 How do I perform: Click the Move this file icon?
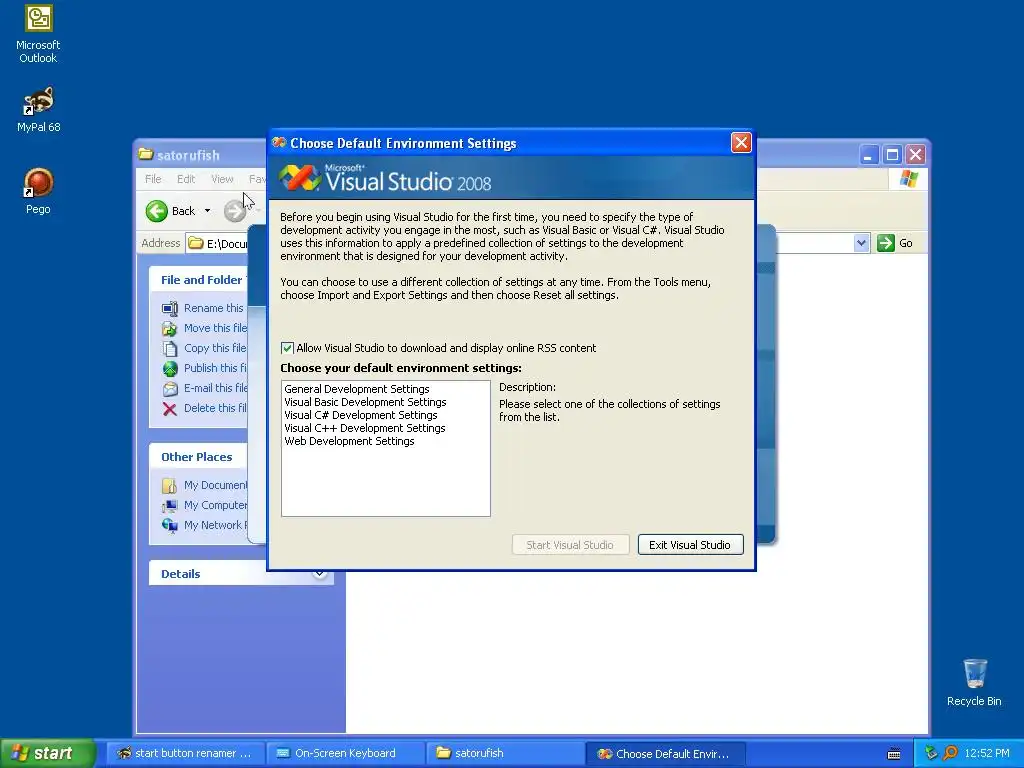coord(170,328)
